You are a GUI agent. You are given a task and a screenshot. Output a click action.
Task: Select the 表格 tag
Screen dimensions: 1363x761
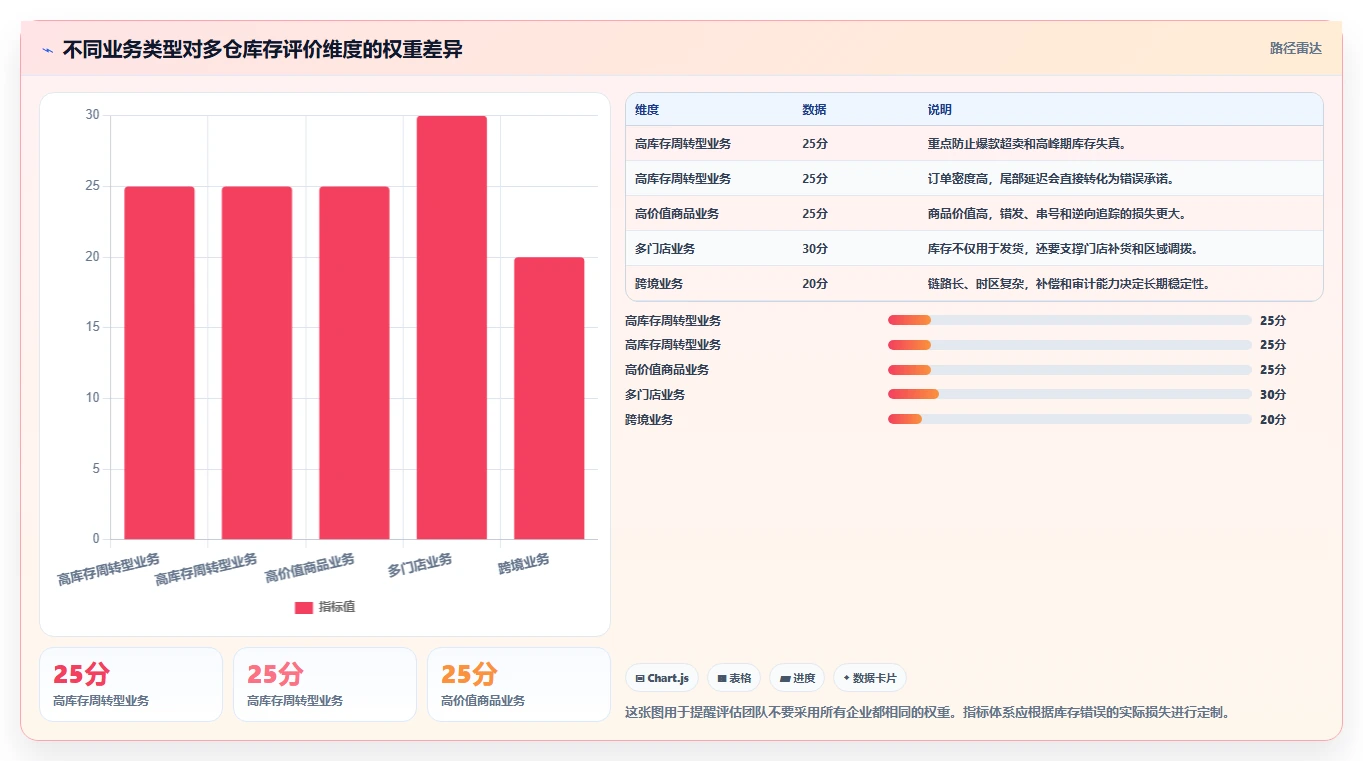coord(734,678)
